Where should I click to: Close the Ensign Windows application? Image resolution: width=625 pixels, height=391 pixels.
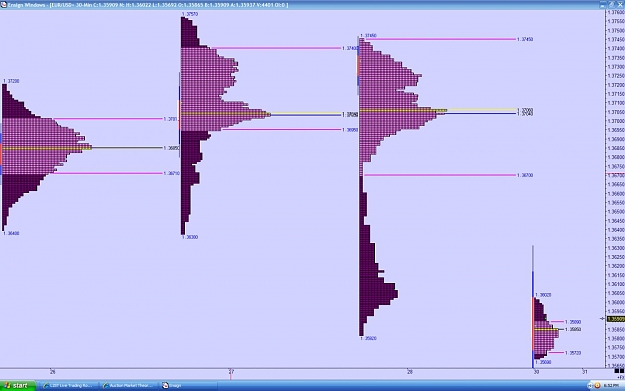[x=620, y=5]
